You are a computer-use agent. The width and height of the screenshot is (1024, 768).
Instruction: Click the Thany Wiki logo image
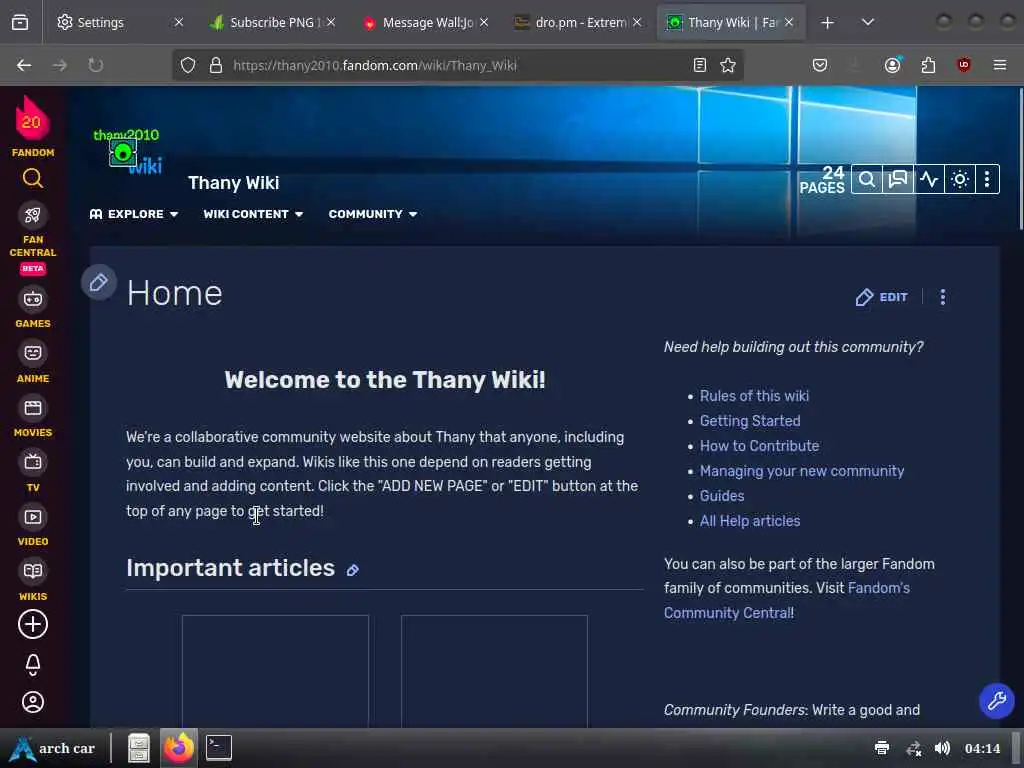(127, 152)
